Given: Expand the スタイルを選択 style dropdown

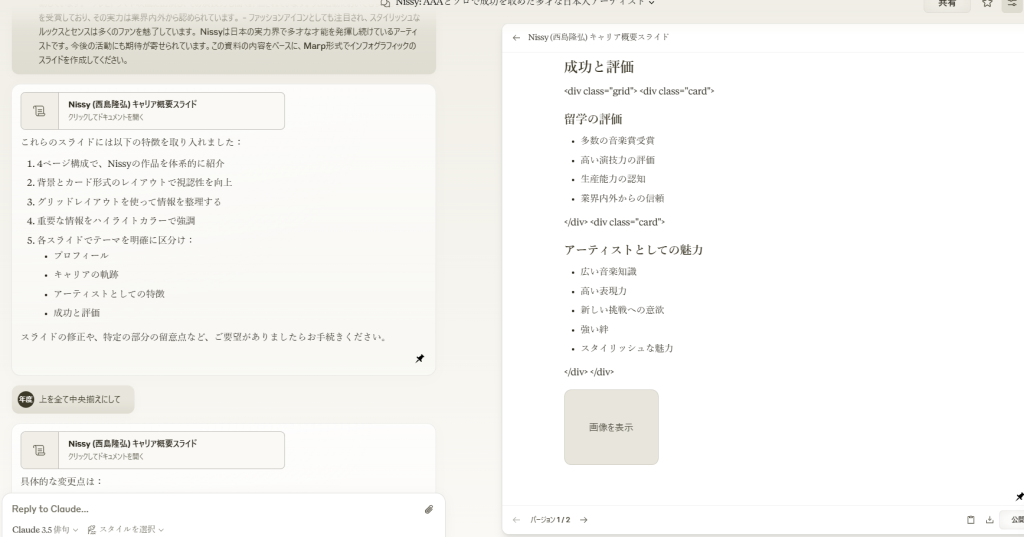Looking at the screenshot, I should click(126, 529).
